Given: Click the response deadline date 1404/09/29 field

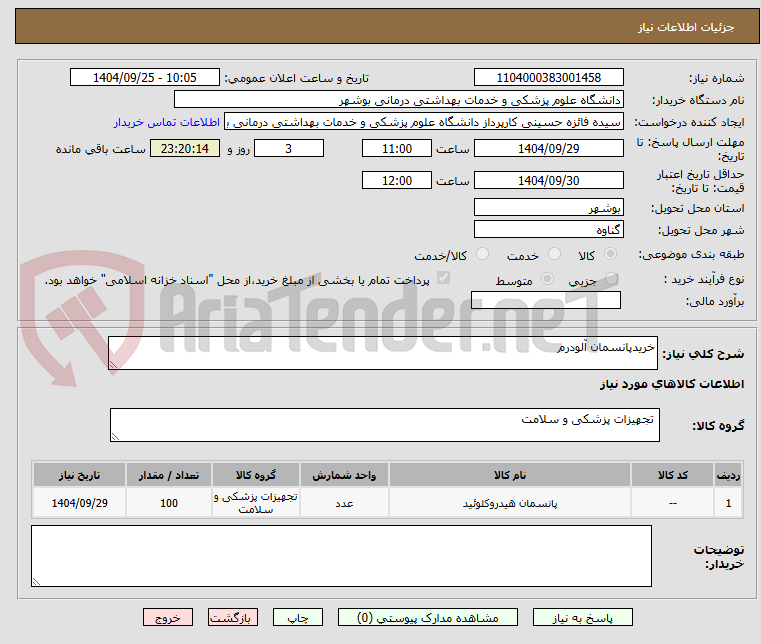Looking at the screenshot, I should (548, 149).
